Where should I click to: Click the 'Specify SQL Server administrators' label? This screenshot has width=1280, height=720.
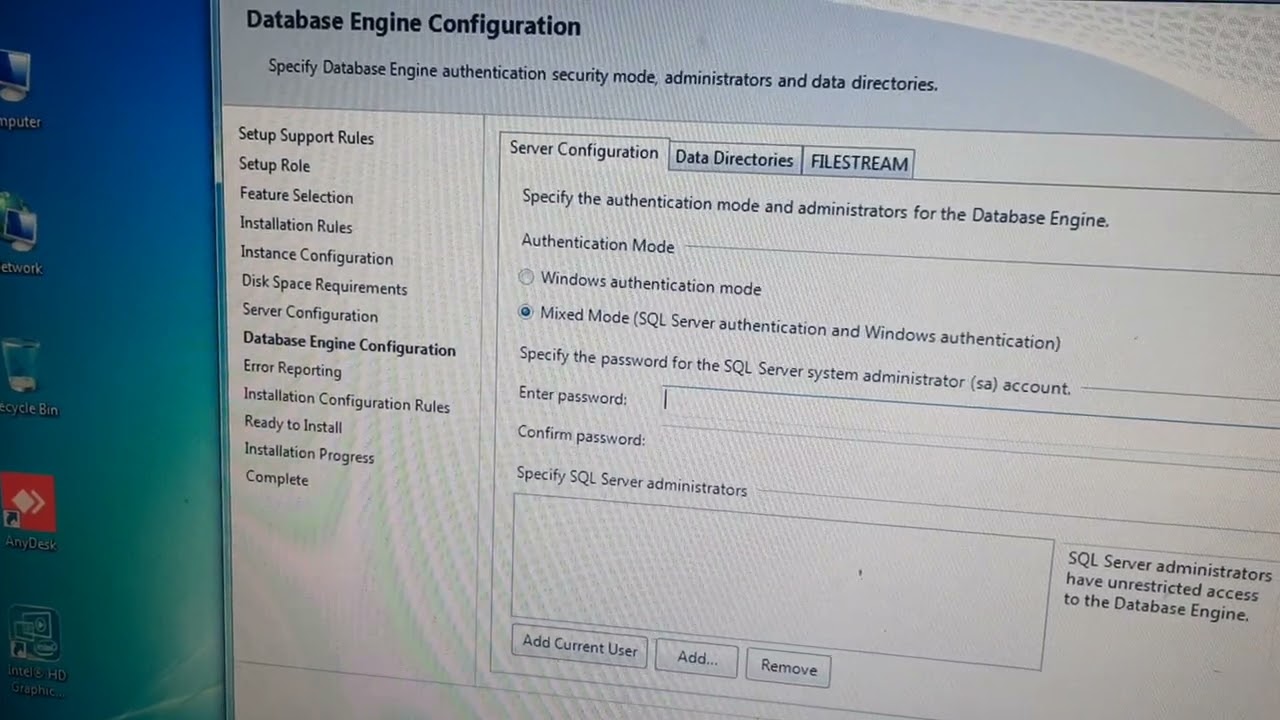632,481
